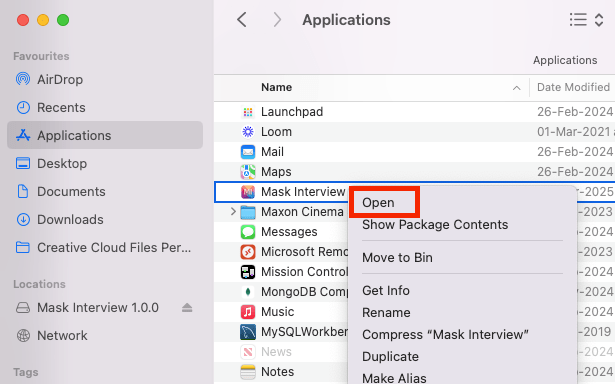Click the Locations section heading

point(39,284)
